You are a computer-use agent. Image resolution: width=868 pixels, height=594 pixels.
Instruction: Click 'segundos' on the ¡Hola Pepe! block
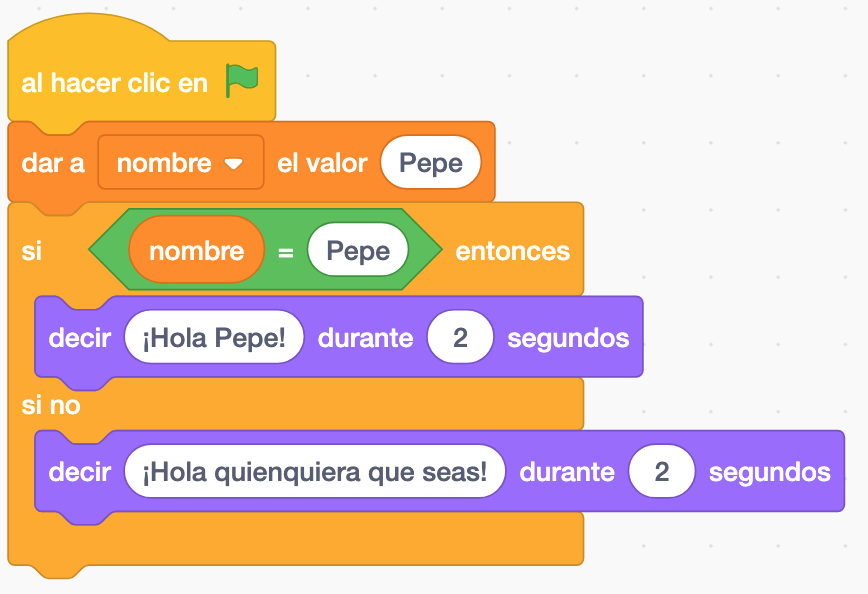568,338
